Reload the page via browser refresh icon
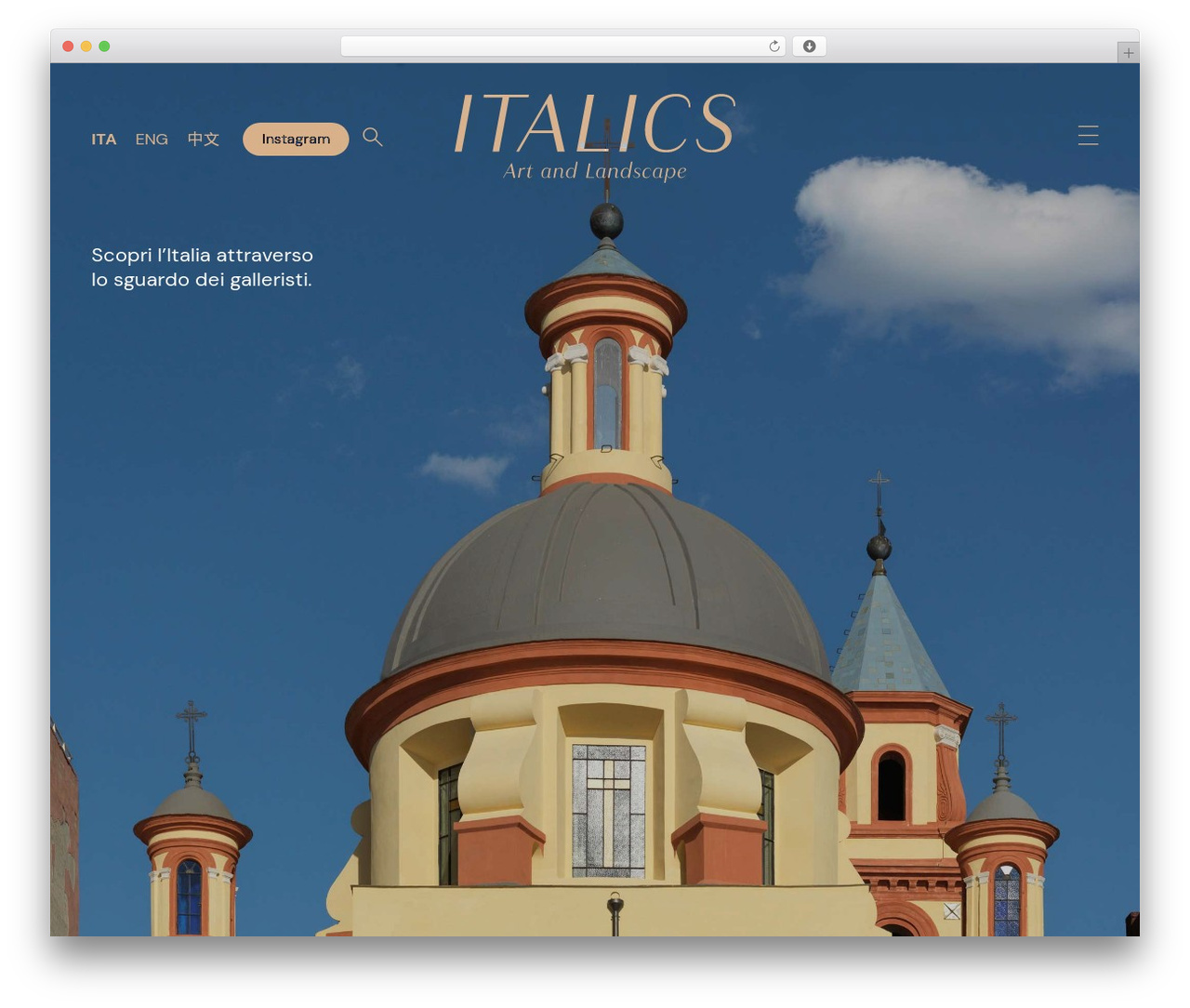Viewport: 1190px width, 1008px height. click(774, 46)
